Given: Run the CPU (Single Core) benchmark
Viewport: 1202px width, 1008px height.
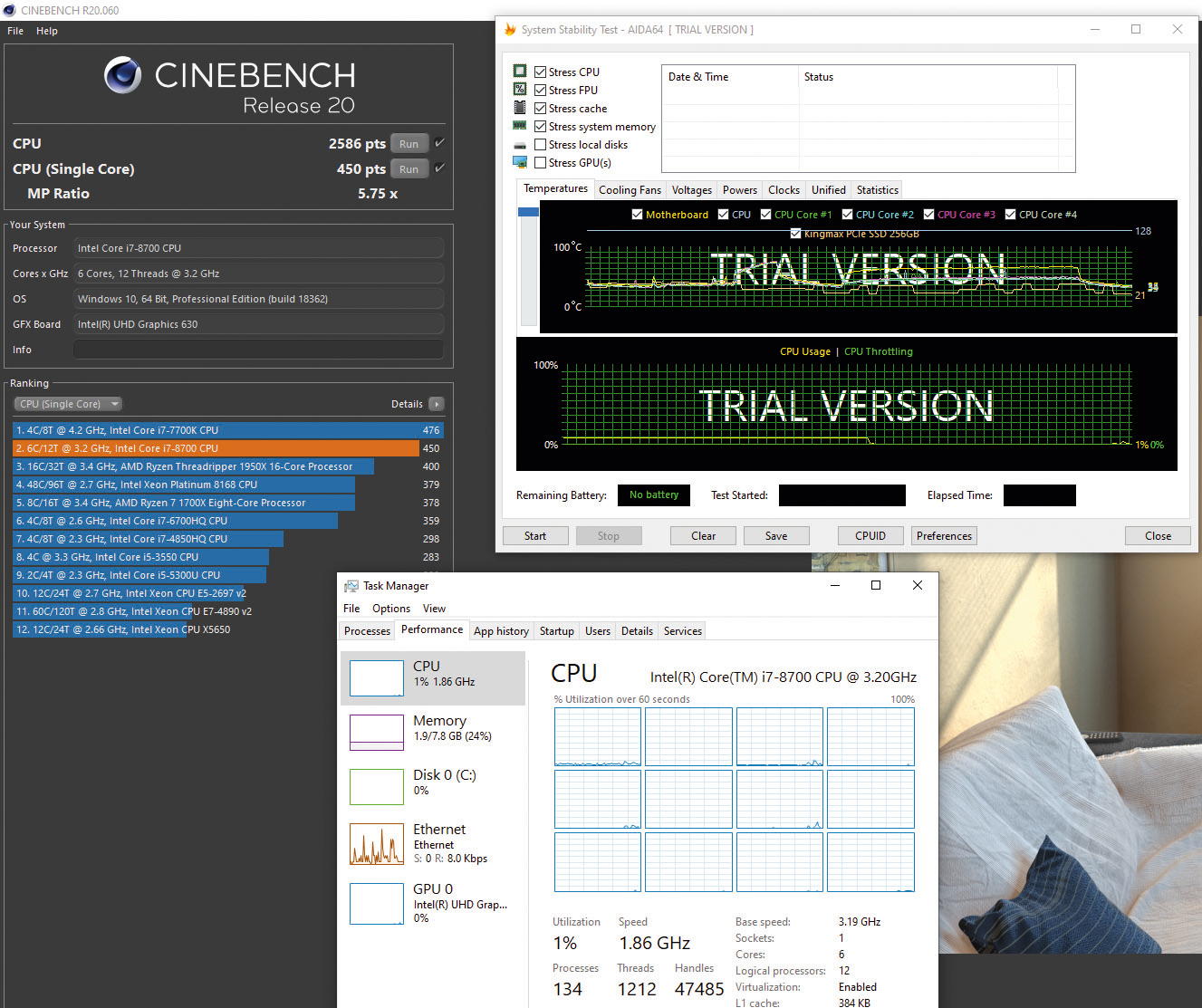Looking at the screenshot, I should (409, 168).
